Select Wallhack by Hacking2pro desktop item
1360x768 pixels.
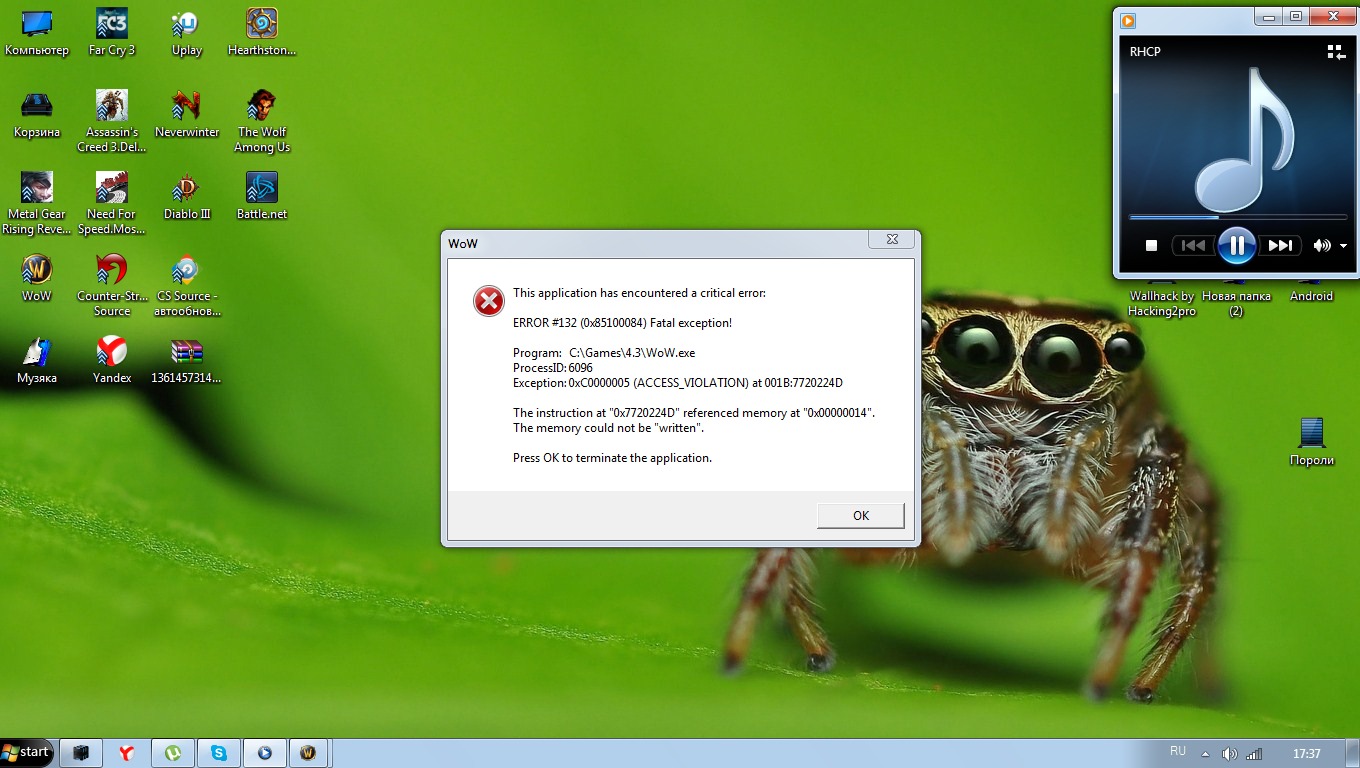(x=1162, y=303)
